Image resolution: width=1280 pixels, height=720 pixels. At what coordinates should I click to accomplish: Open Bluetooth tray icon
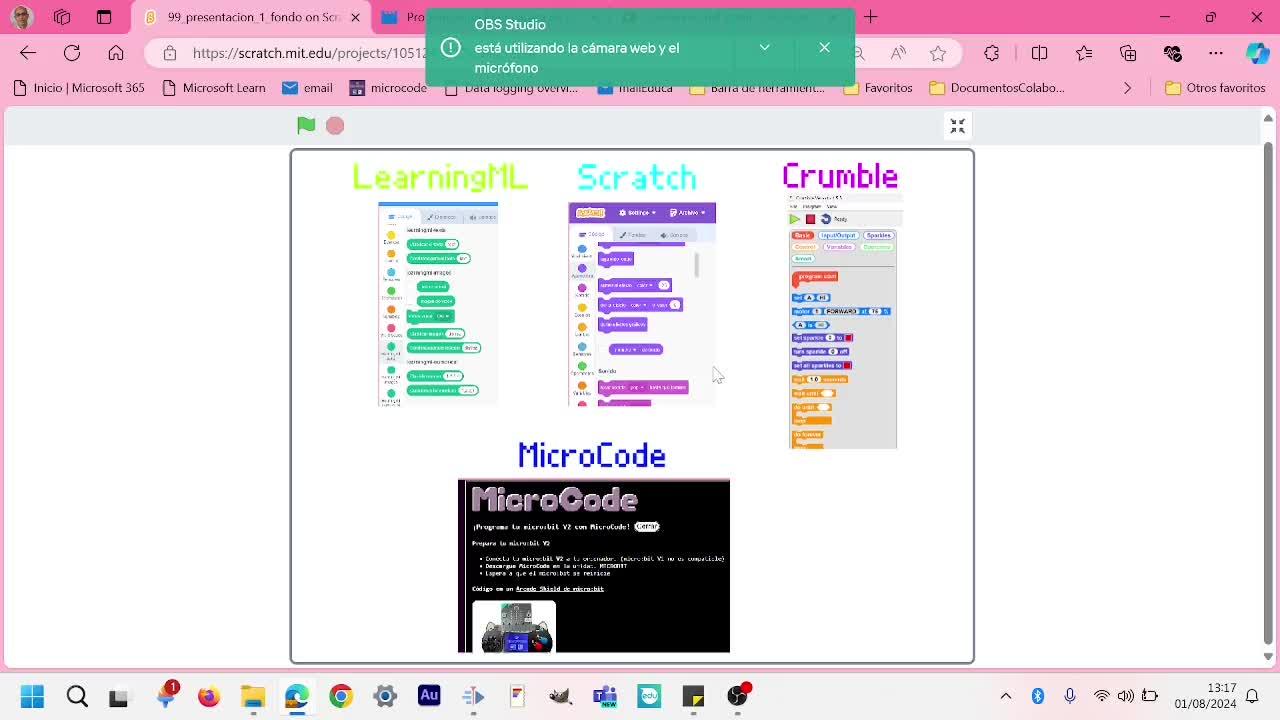[1038, 696]
